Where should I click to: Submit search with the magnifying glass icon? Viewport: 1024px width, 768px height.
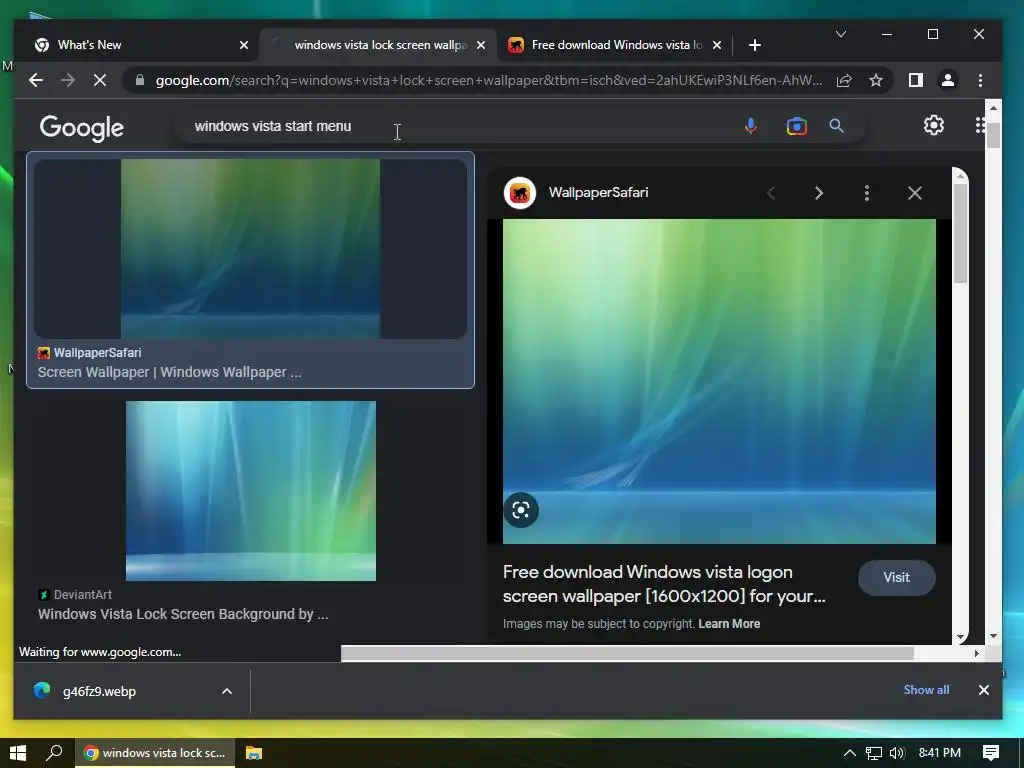[837, 126]
